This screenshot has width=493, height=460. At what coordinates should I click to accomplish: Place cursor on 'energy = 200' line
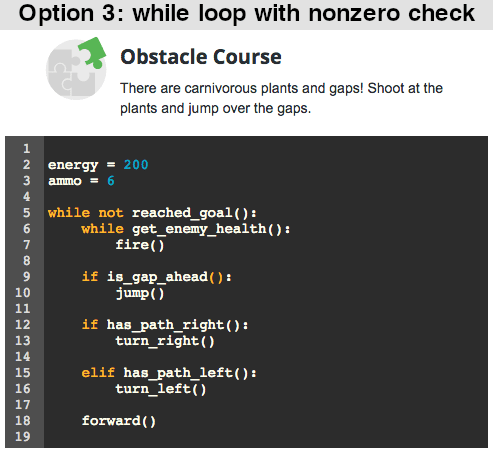(x=98, y=165)
